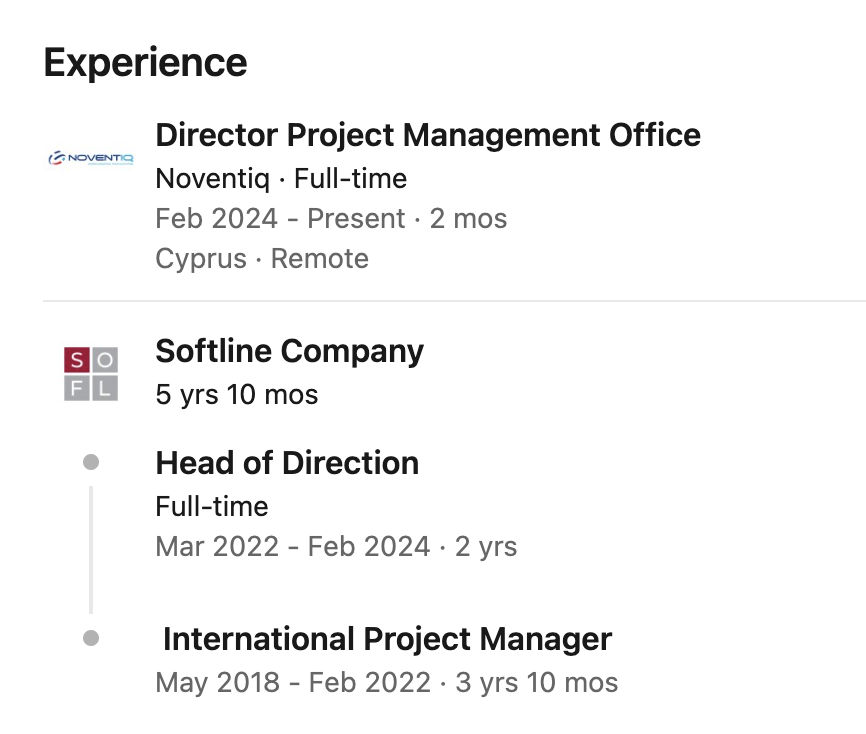Click the "Cyprus · Remote" location text

pos(262,258)
